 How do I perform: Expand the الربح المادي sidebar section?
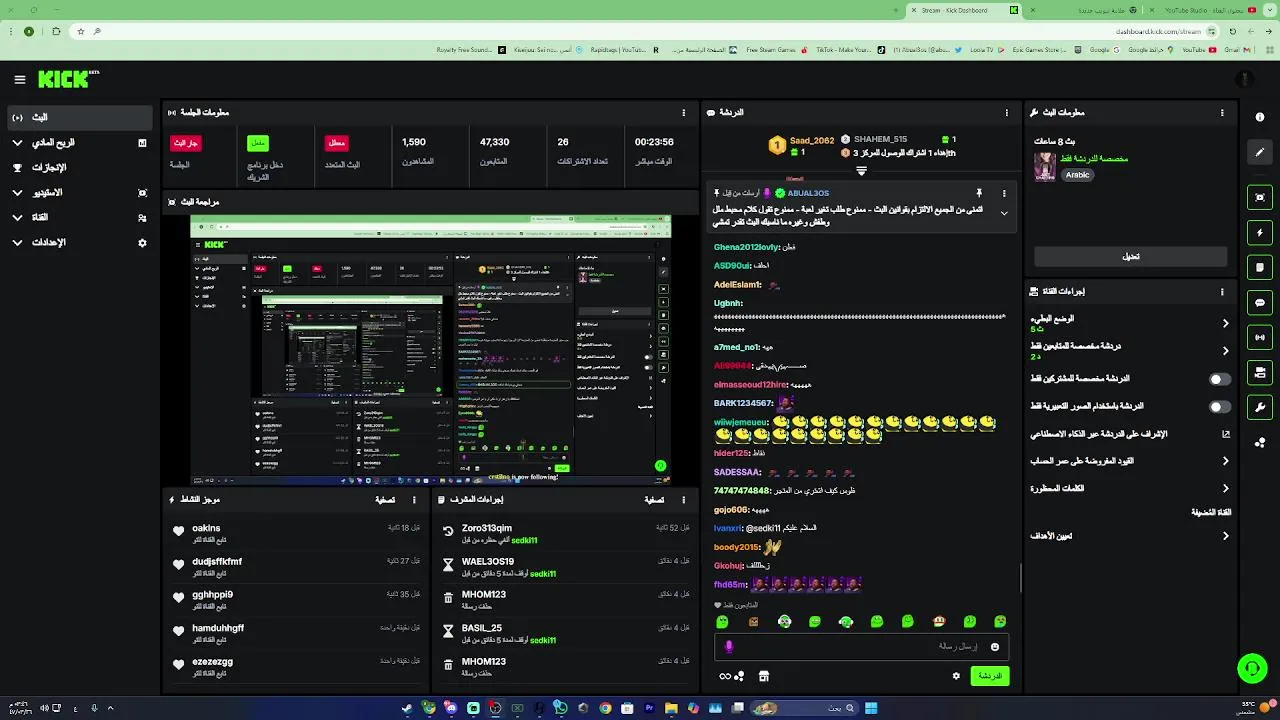[x=81, y=143]
